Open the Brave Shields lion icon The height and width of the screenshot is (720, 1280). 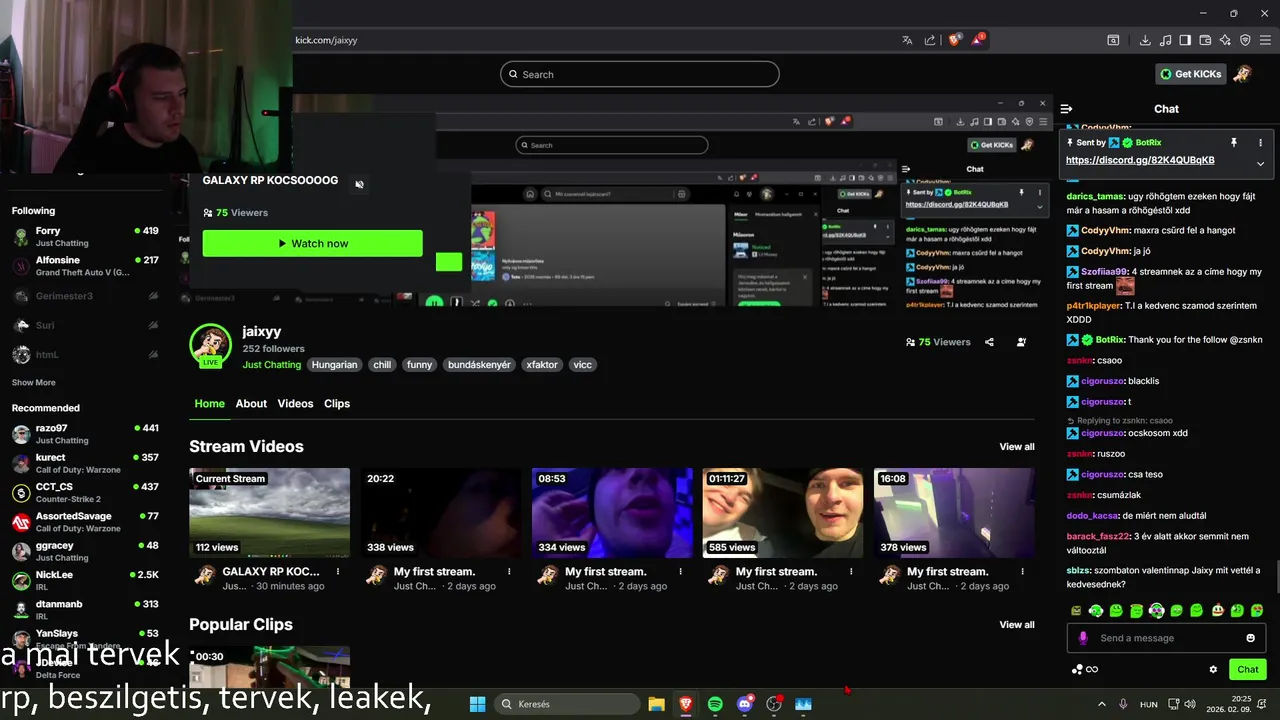[955, 40]
